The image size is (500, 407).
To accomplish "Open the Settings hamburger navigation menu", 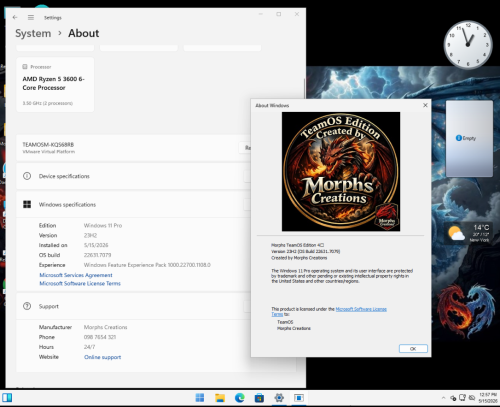I will point(31,17).
